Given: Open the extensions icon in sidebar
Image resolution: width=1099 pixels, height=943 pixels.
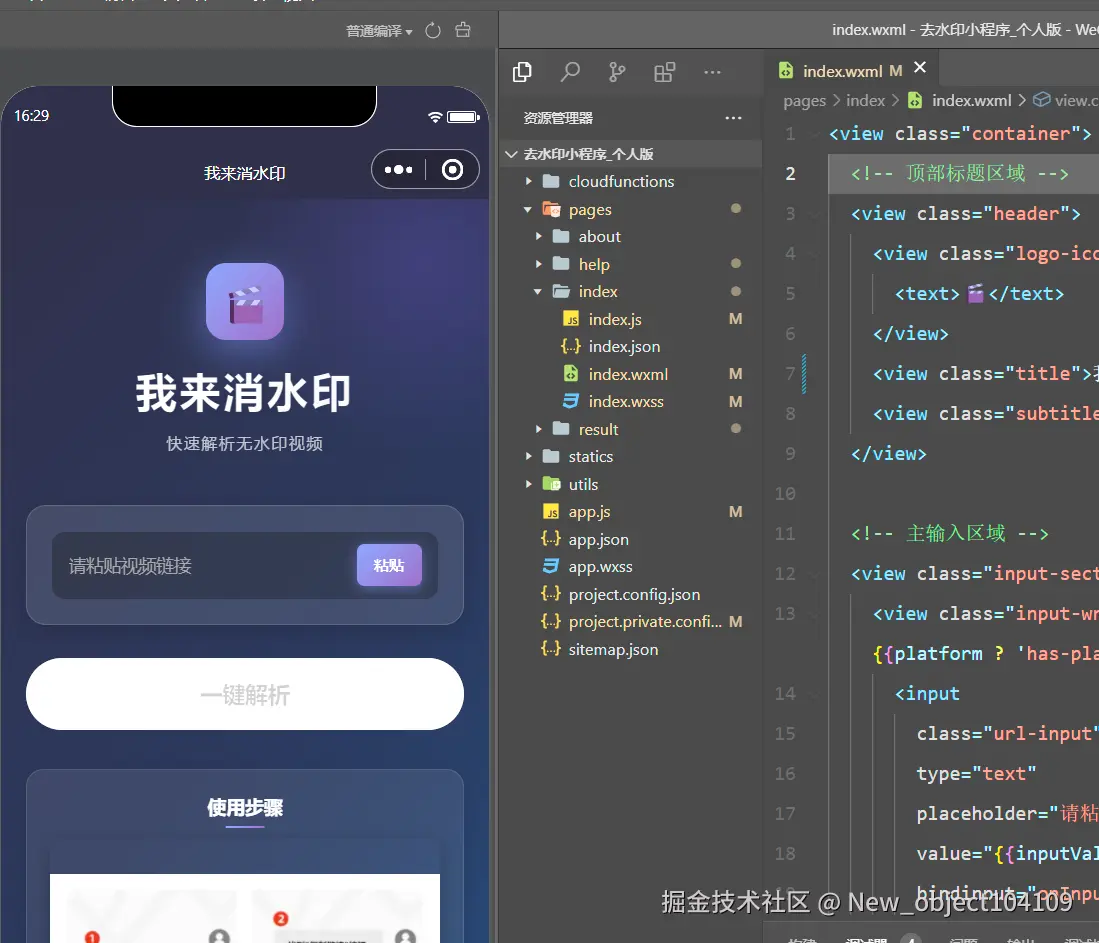Looking at the screenshot, I should click(664, 72).
